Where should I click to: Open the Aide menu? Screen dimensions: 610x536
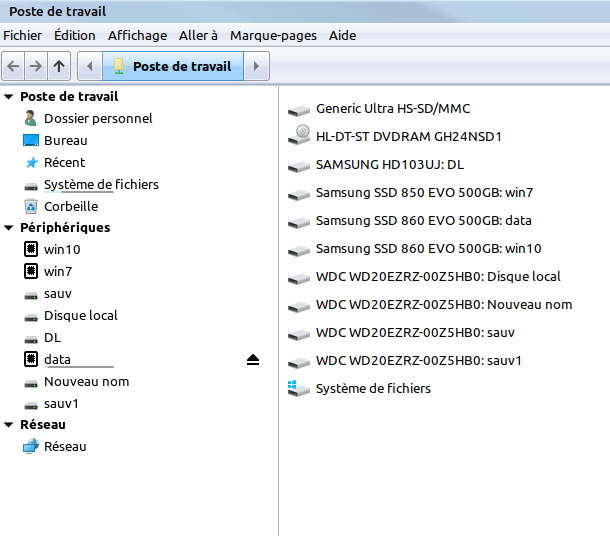pos(342,35)
